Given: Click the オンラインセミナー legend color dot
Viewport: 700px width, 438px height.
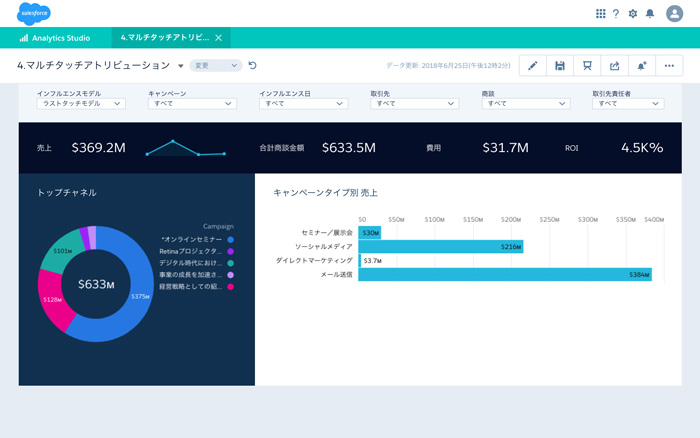Looking at the screenshot, I should 230,240.
